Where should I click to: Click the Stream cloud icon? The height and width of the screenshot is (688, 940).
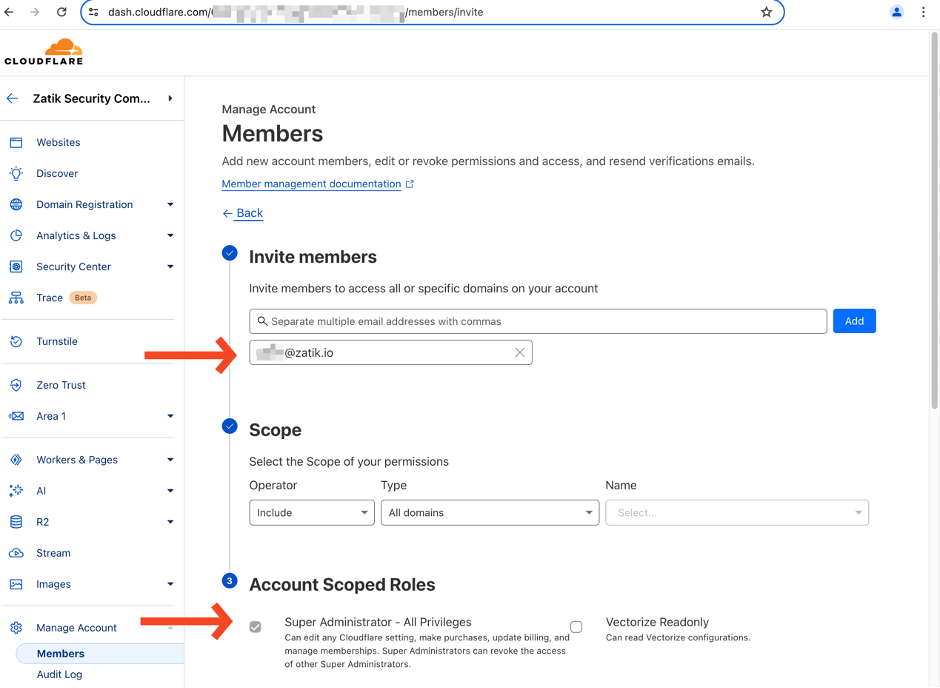click(16, 554)
